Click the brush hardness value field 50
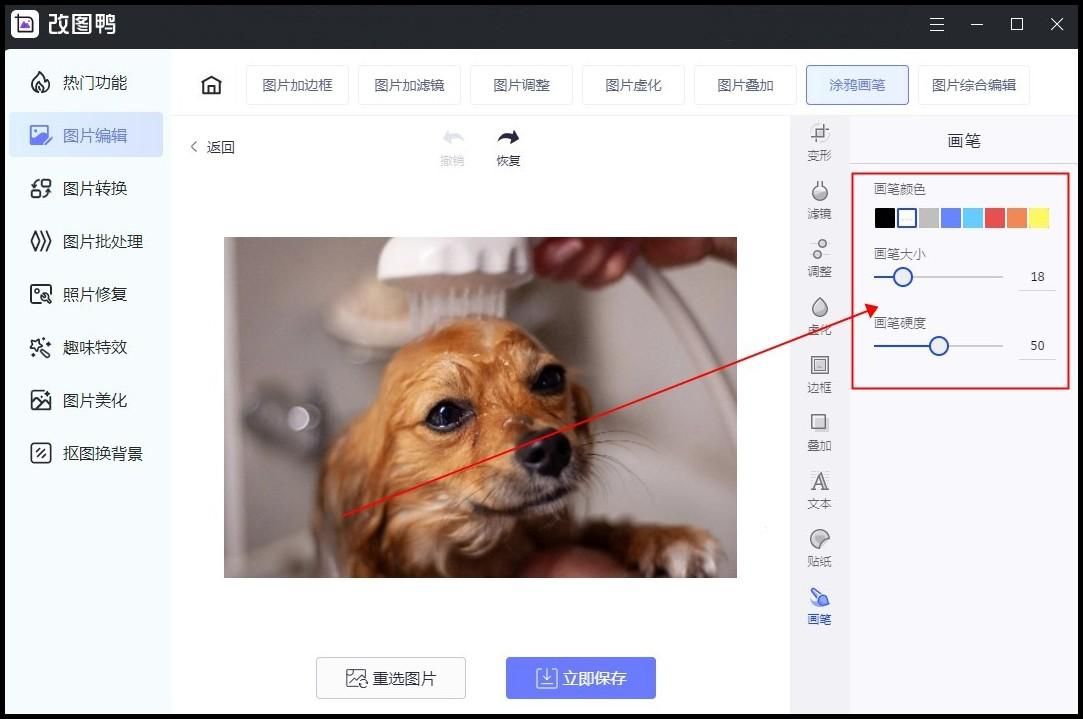This screenshot has height=719, width=1083. tap(1037, 346)
